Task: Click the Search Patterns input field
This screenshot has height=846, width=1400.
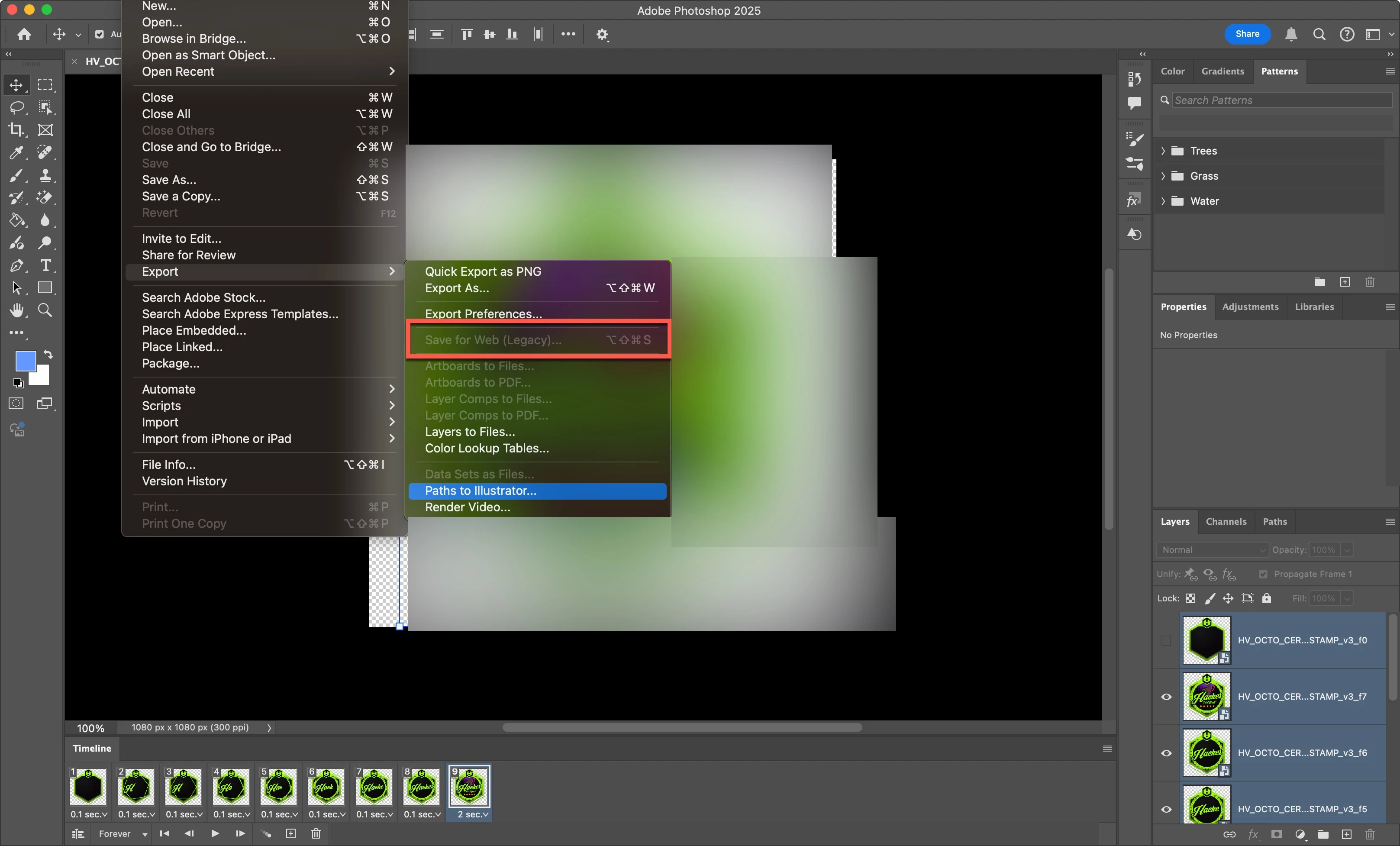Action: pos(1281,100)
